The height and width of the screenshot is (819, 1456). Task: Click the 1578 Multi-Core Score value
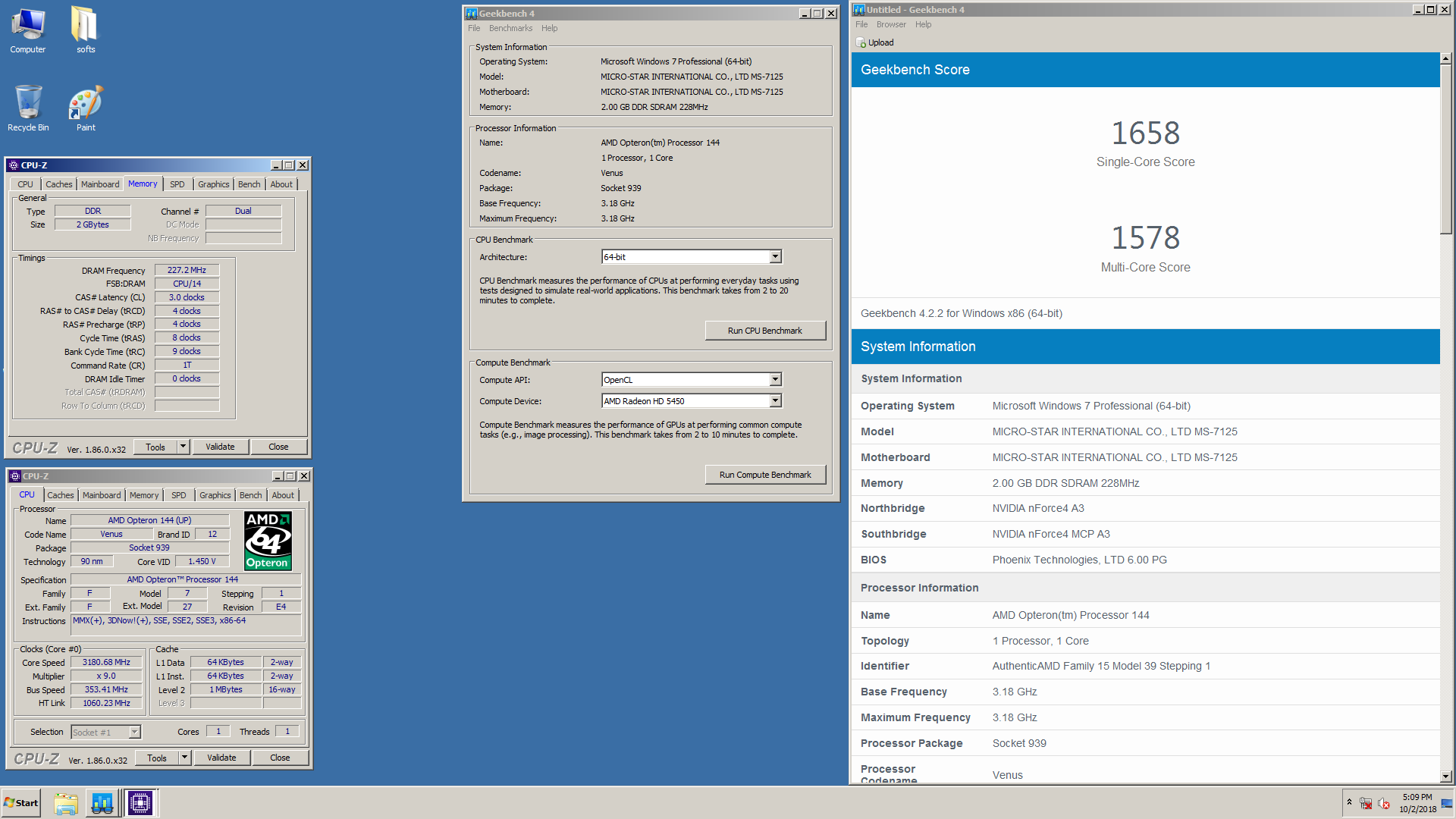1145,238
